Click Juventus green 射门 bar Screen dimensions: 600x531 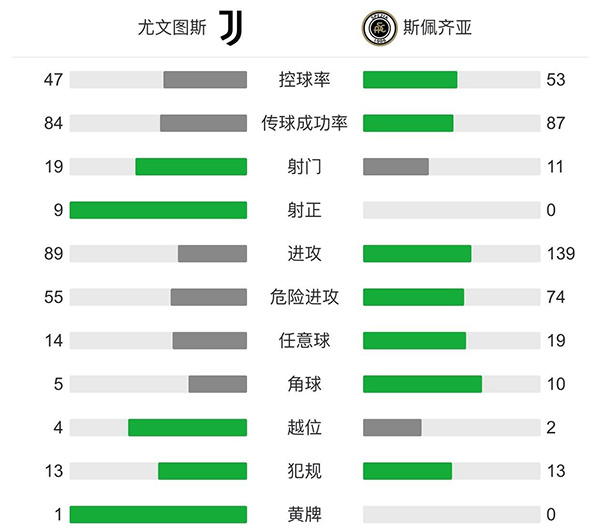tap(191, 167)
